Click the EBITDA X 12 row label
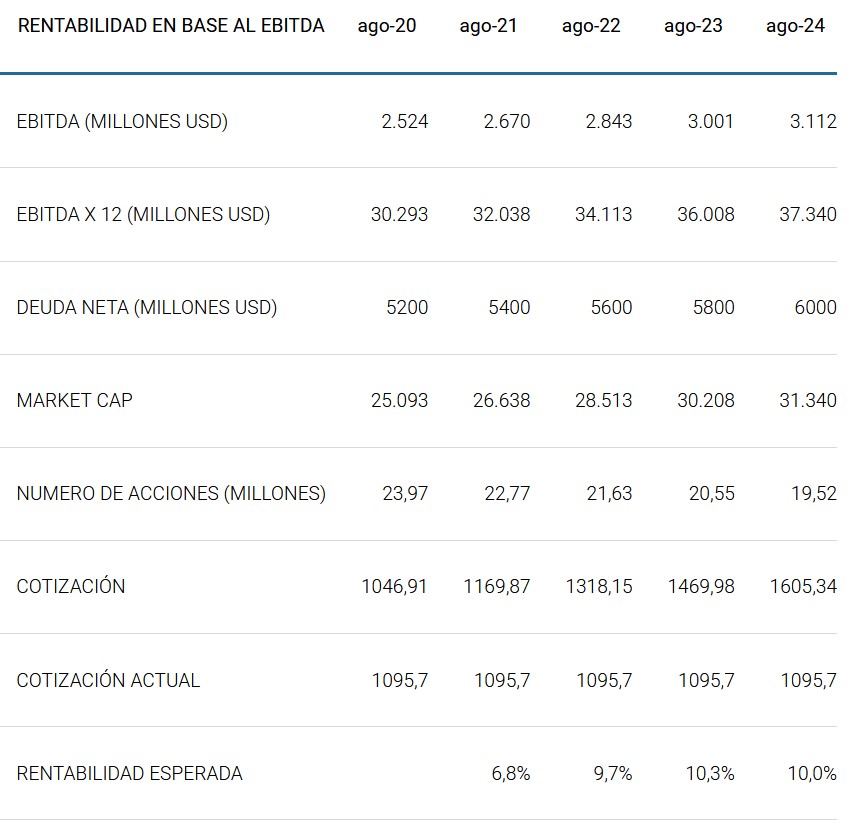Screen dimensions: 853x827 point(143,215)
